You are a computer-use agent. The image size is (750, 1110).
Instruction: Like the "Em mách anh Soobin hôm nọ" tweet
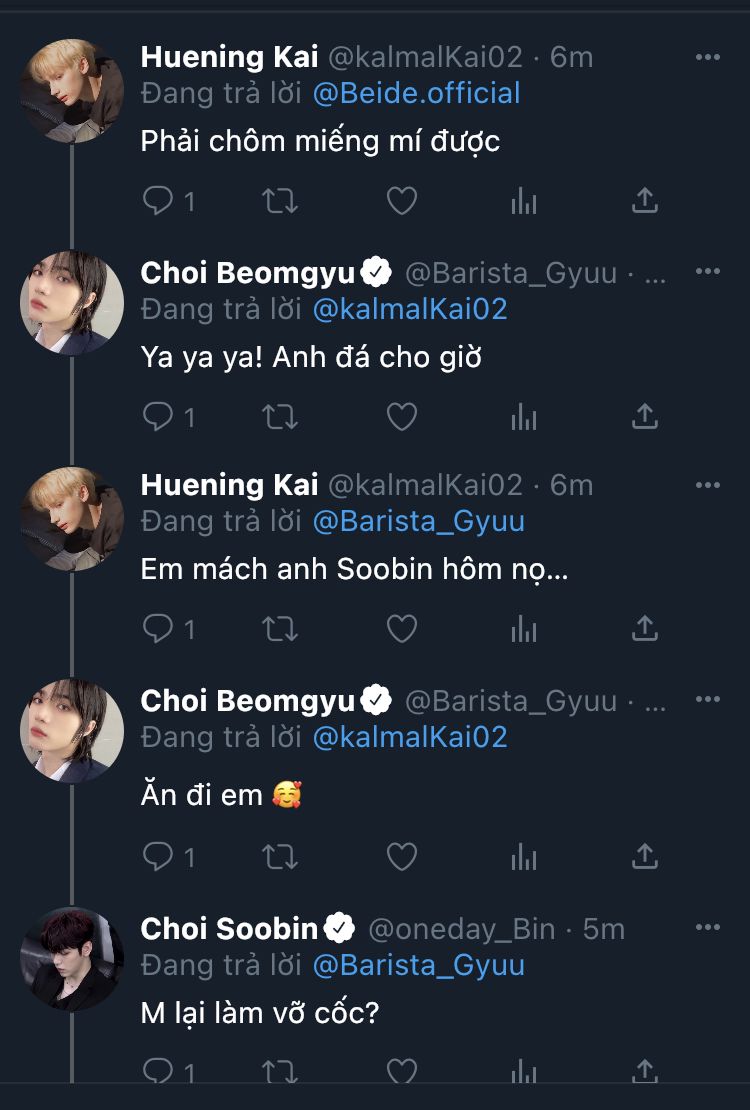tap(402, 628)
